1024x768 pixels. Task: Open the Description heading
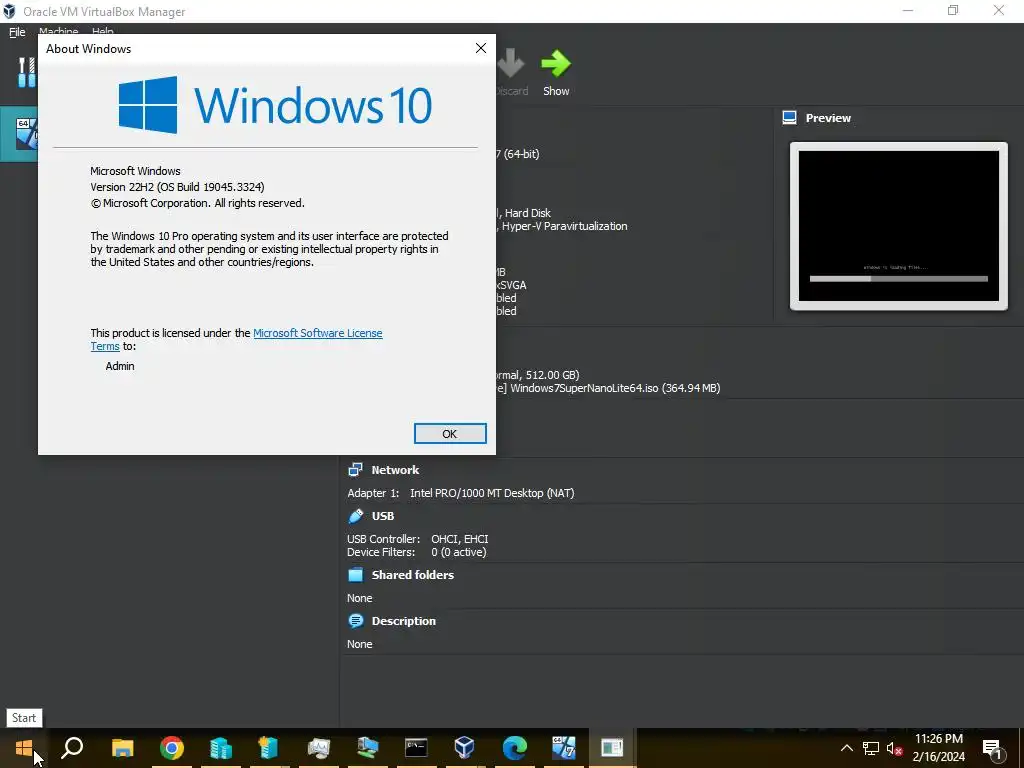(404, 621)
